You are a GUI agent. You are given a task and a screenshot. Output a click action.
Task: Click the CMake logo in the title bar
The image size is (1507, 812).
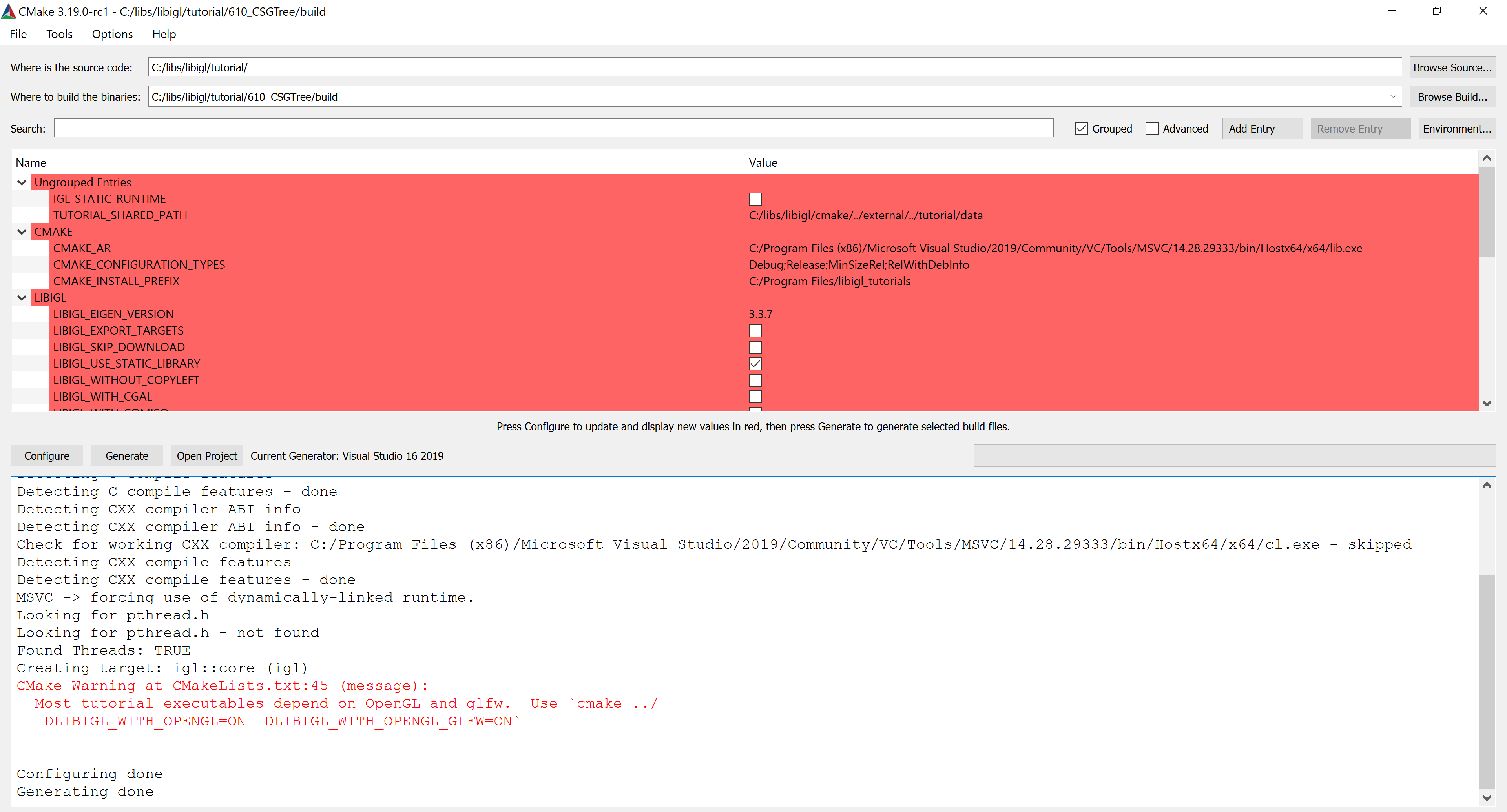9,11
